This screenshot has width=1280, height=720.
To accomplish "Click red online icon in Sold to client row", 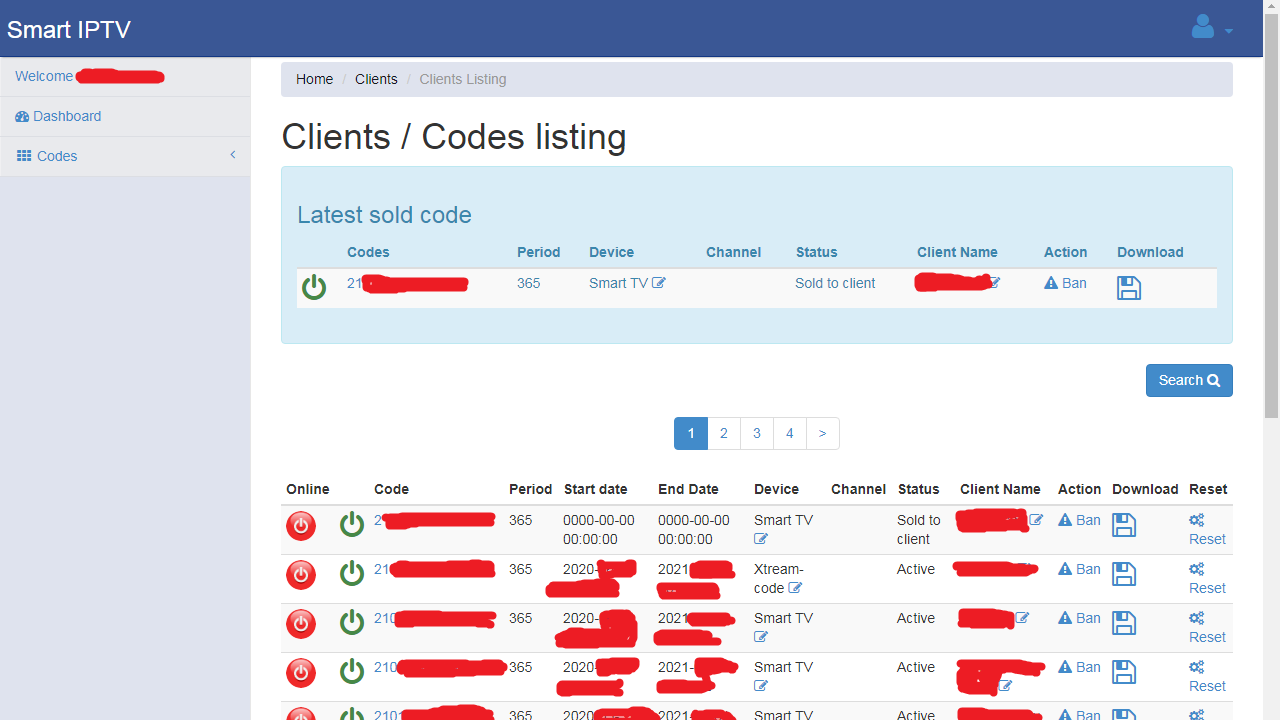I will click(301, 526).
